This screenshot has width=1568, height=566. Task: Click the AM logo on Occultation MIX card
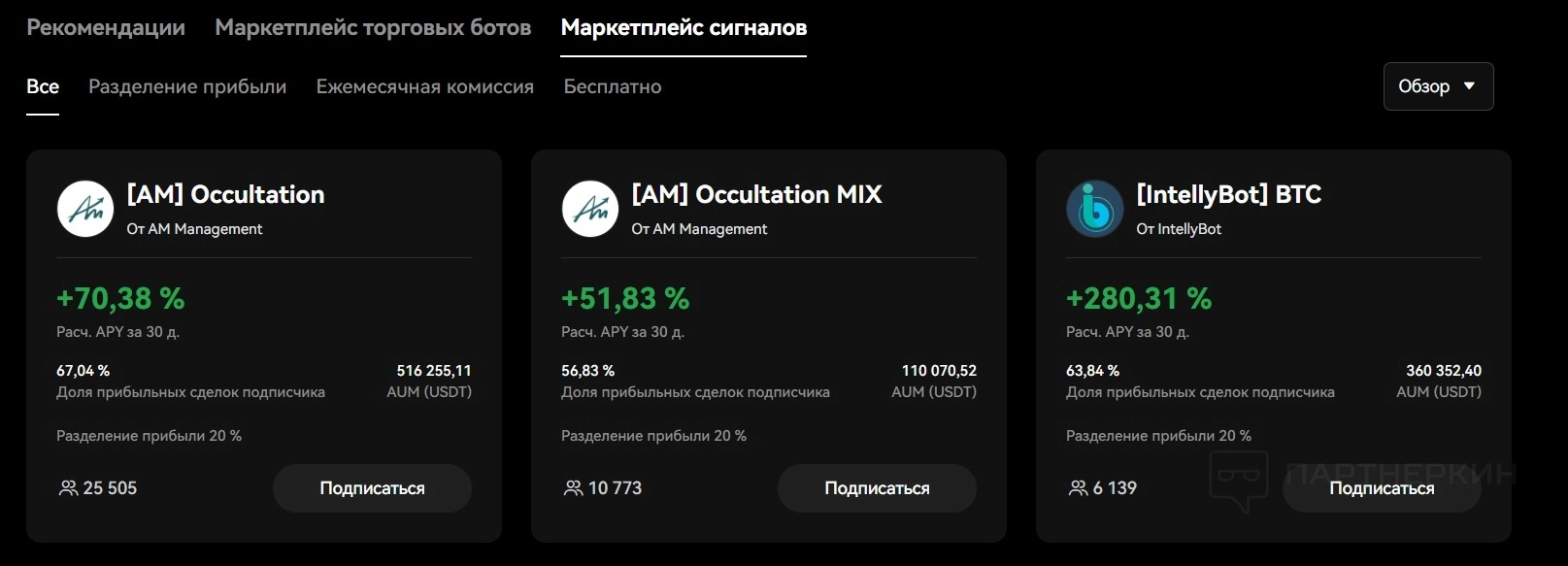(590, 209)
